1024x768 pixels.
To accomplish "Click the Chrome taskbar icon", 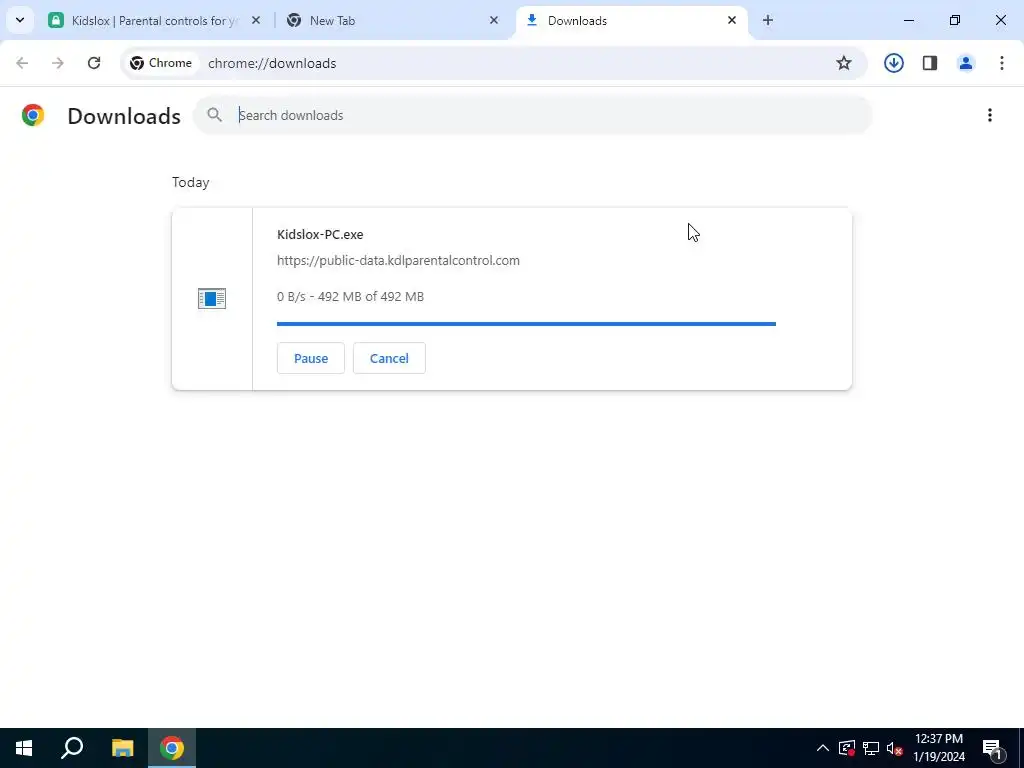I will [x=172, y=748].
